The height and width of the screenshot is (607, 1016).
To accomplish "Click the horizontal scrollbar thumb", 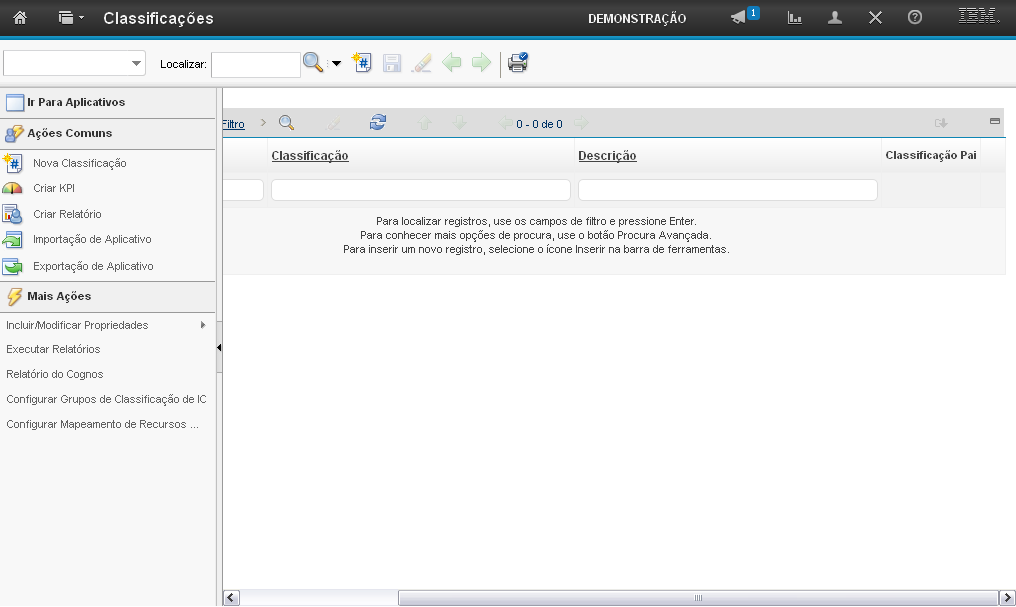I will point(697,598).
